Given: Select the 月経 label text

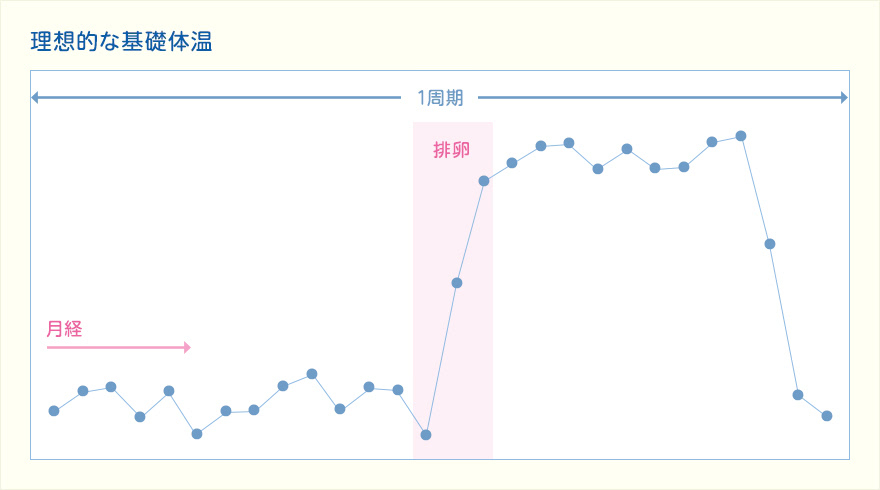Looking at the screenshot, I should pos(64,328).
